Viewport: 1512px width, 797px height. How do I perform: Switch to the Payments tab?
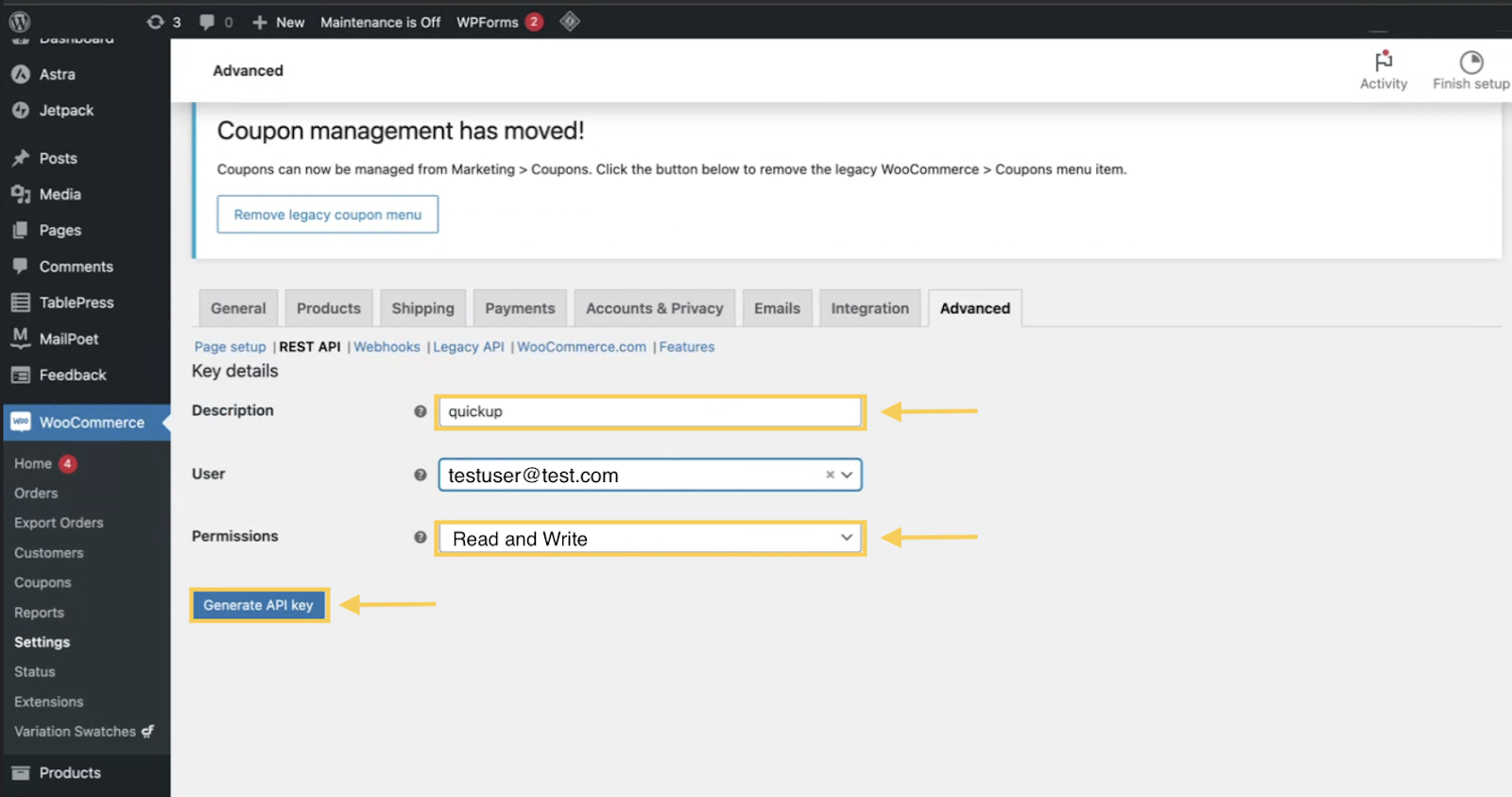click(x=520, y=308)
